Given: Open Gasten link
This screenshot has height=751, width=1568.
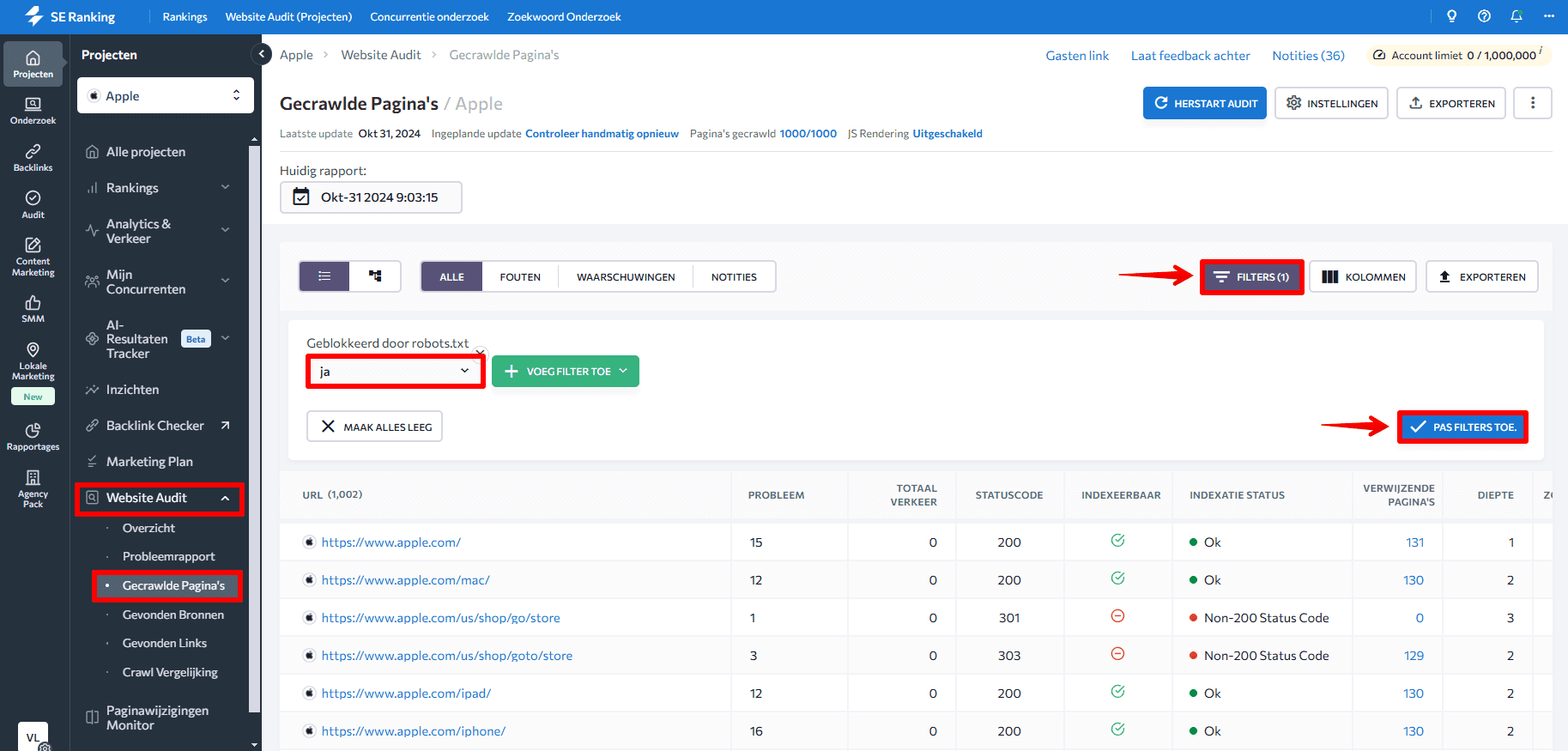Looking at the screenshot, I should [x=1077, y=55].
